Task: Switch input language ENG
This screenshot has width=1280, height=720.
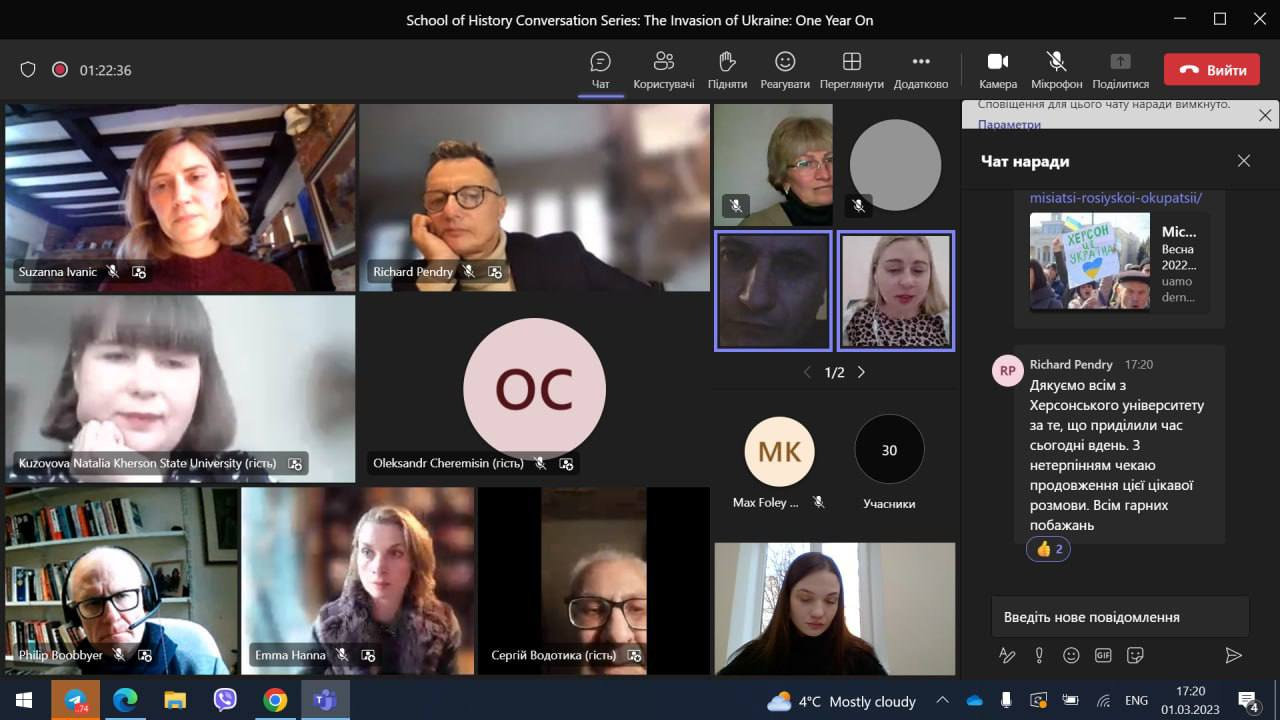Action: (x=1136, y=701)
